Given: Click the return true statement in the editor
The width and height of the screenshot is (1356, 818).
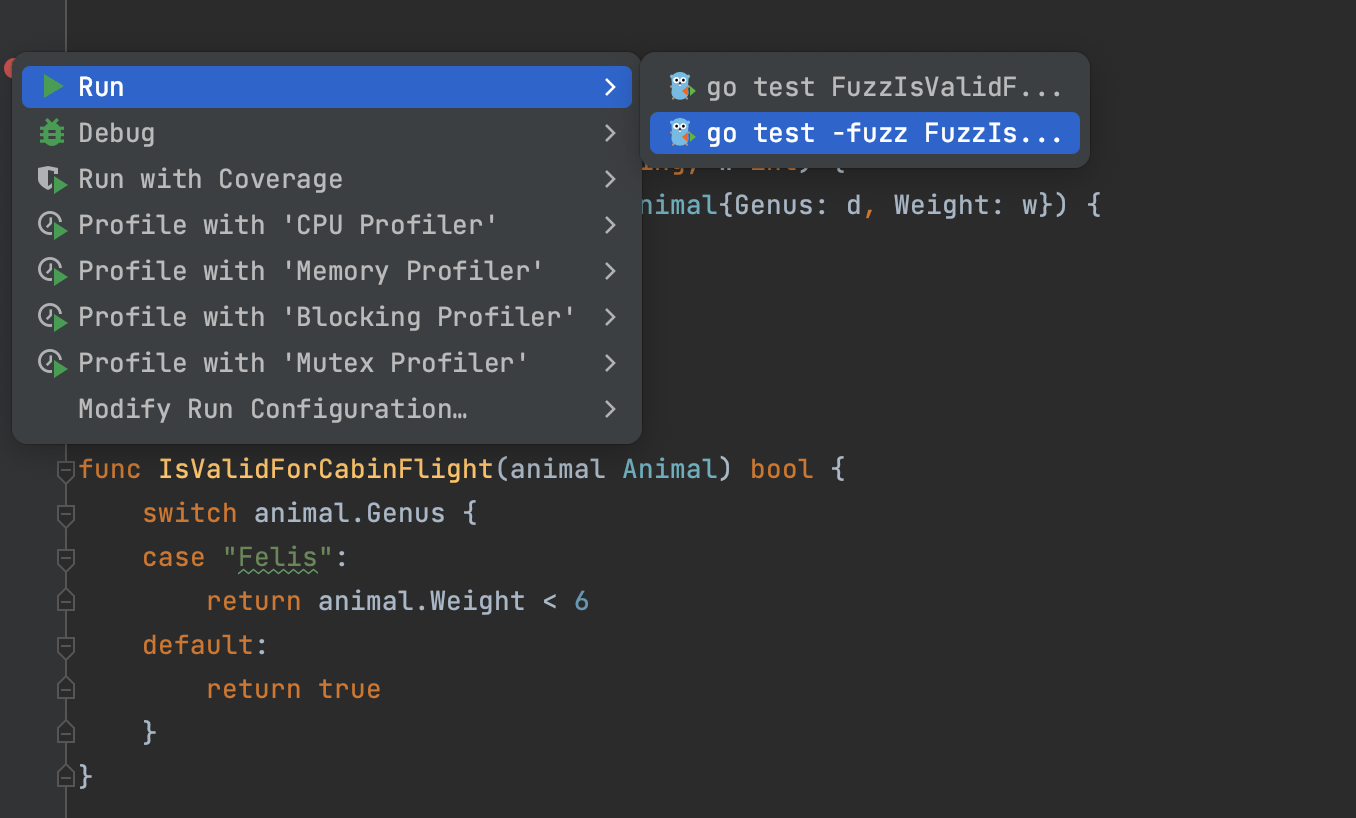Looking at the screenshot, I should [x=293, y=688].
